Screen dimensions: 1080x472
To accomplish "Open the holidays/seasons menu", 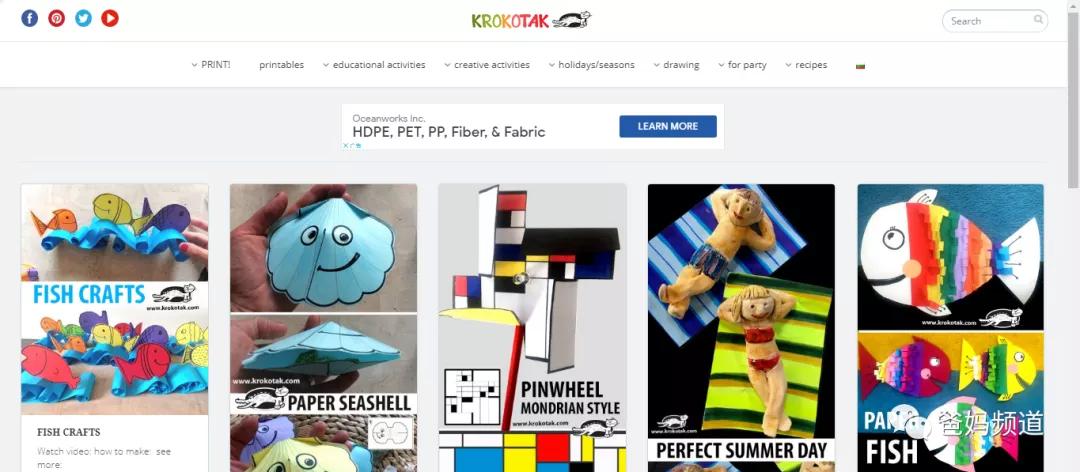I will click(592, 65).
